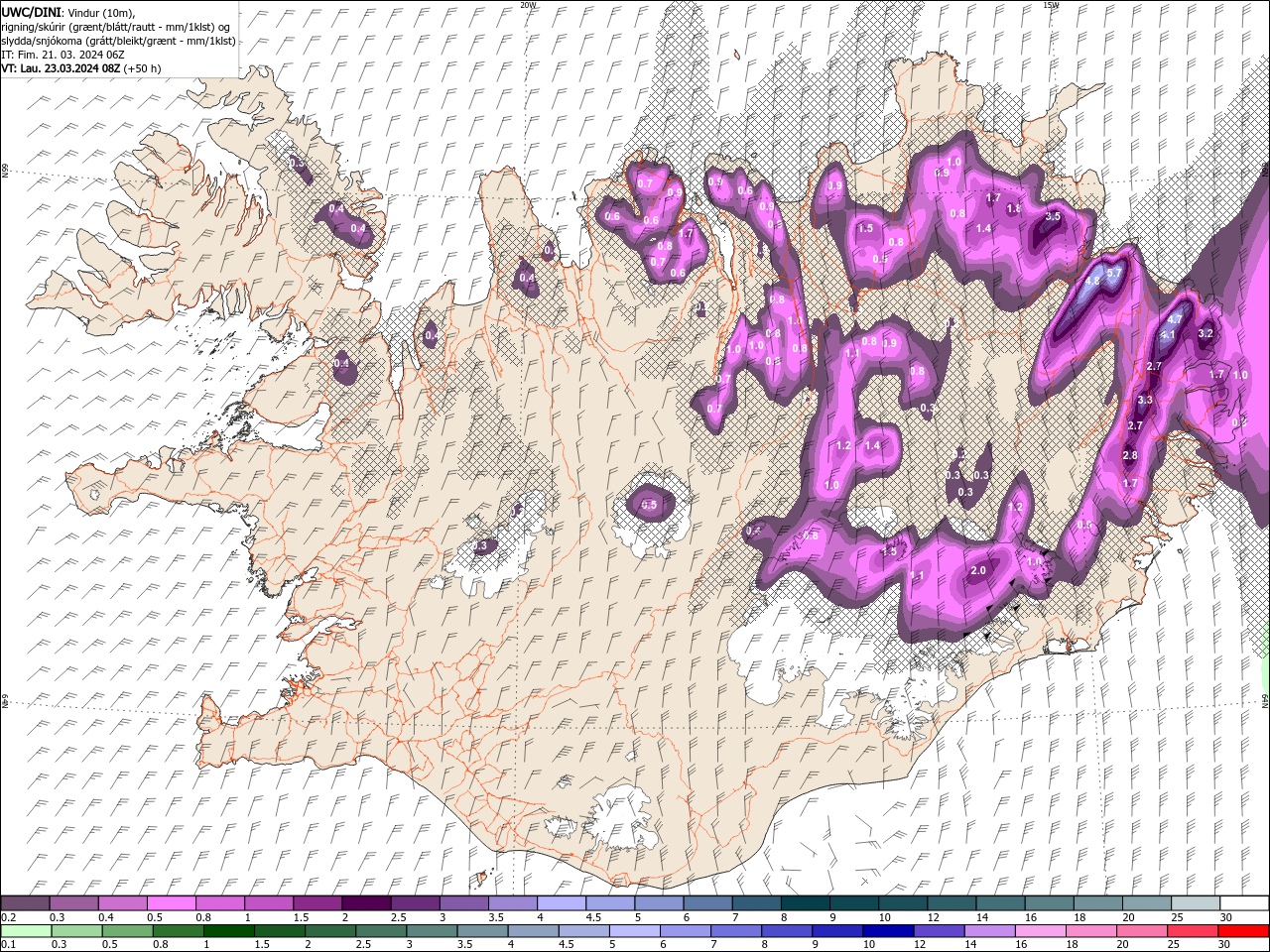Click the 3.3 snowfall value on the map
This screenshot has width=1270, height=952.
[1145, 400]
